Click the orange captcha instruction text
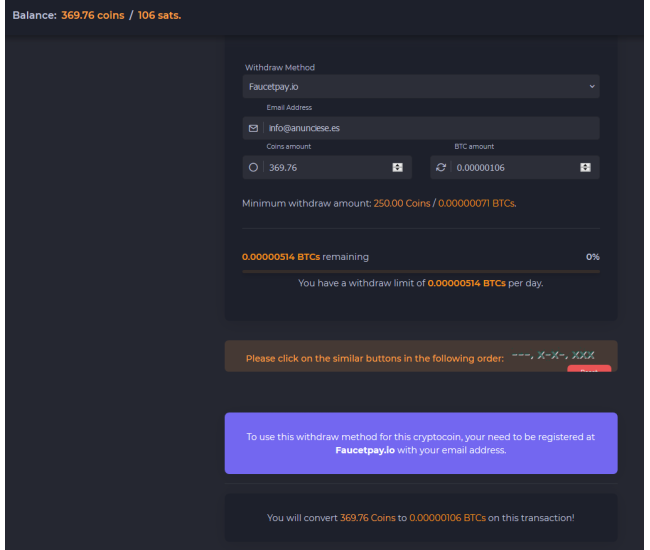The image size is (650, 550). 374,358
